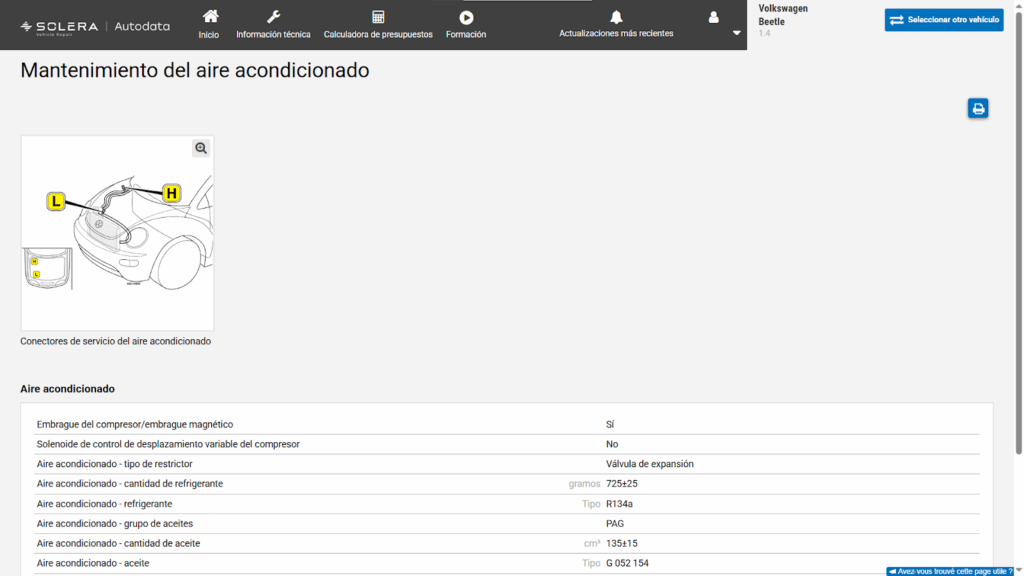The width and height of the screenshot is (1024, 576).
Task: Expand the dropdown caret below user icon
Action: point(737,33)
